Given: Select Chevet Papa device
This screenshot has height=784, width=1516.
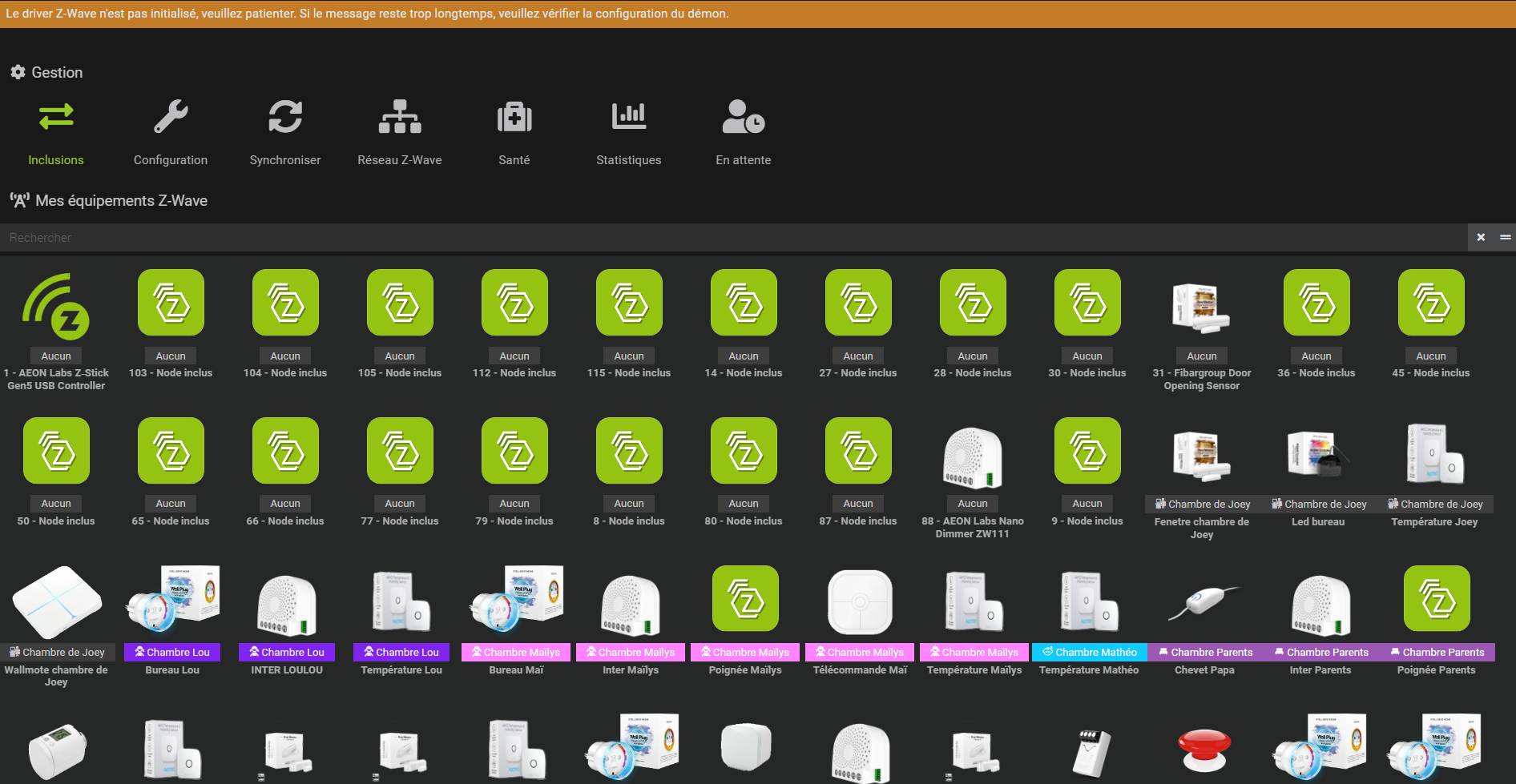Looking at the screenshot, I should pos(1204,603).
